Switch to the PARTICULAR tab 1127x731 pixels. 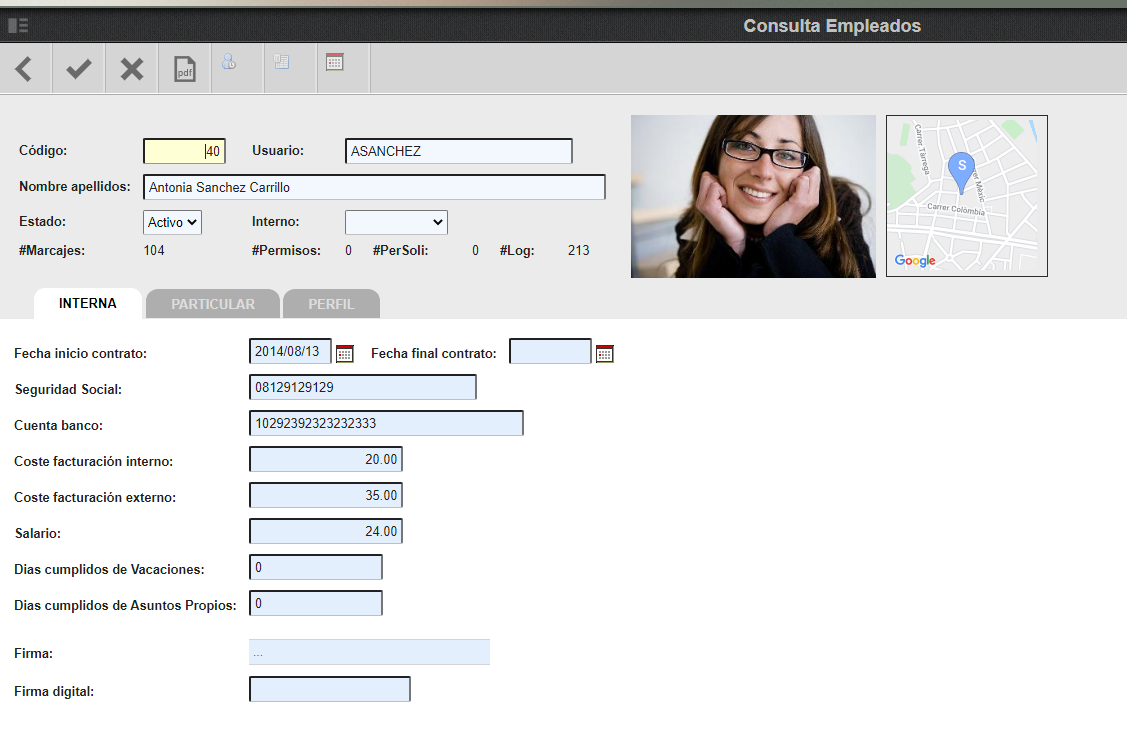coord(213,304)
